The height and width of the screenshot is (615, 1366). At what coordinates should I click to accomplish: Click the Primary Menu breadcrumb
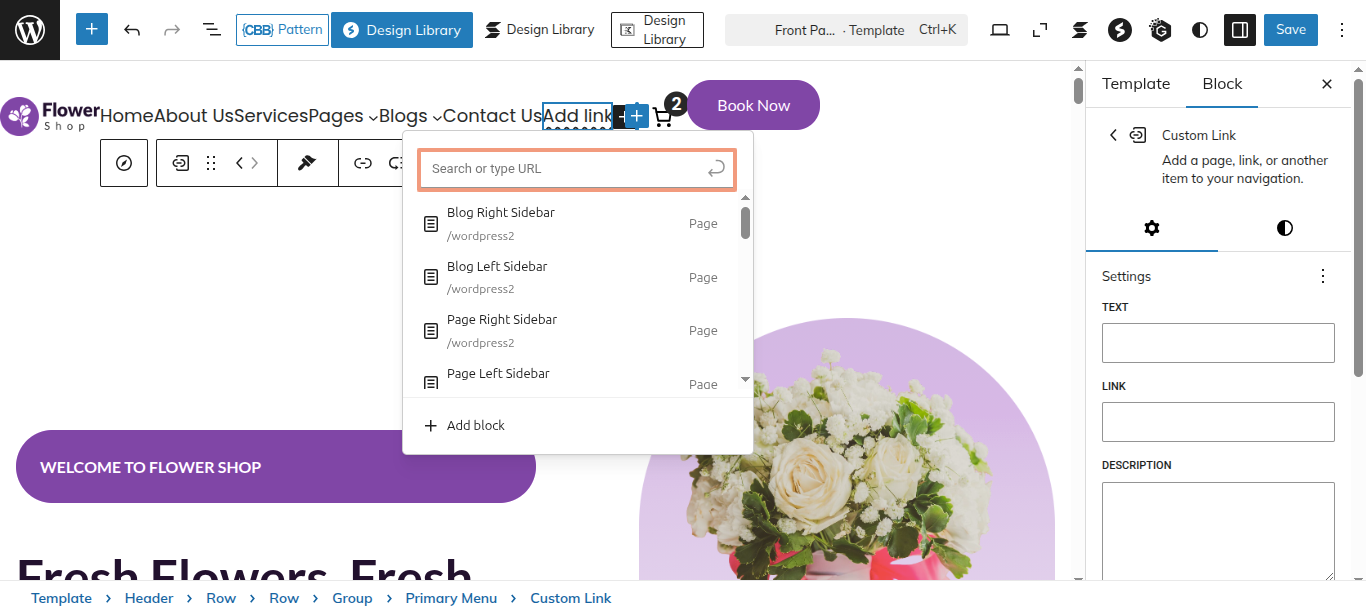[x=451, y=598]
